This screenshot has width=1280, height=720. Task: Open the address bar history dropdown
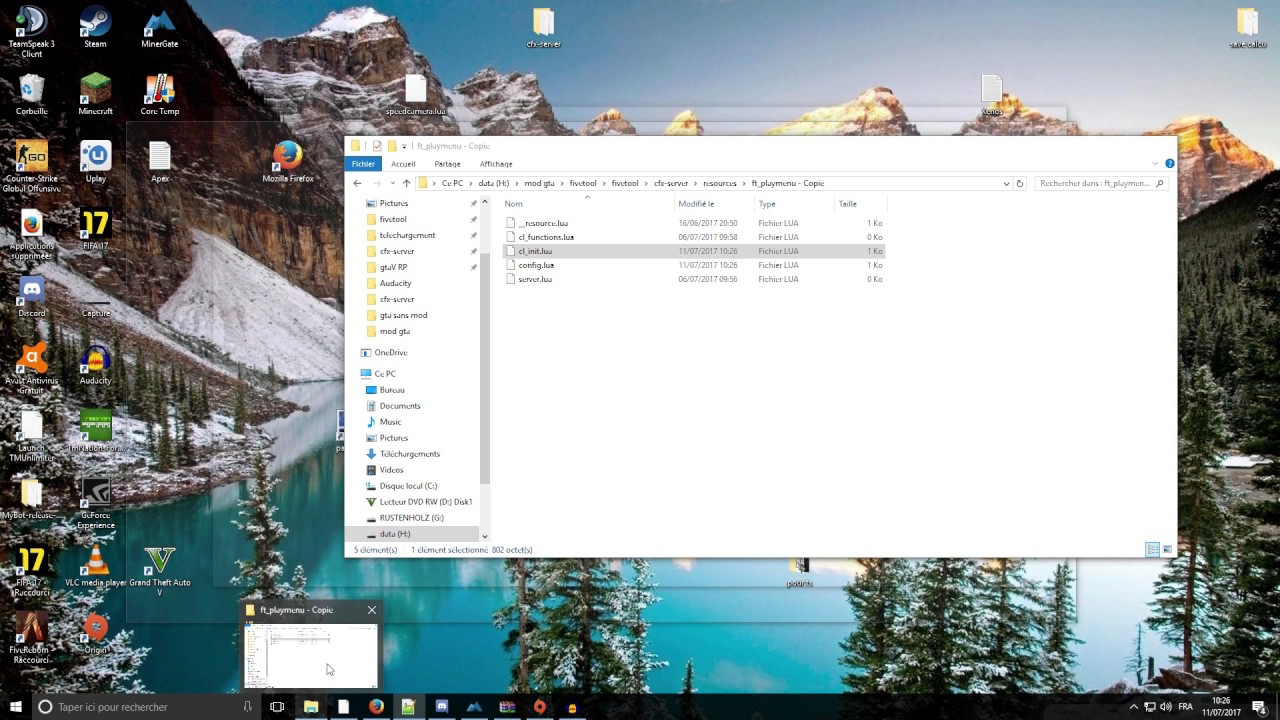pyautogui.click(x=1006, y=183)
